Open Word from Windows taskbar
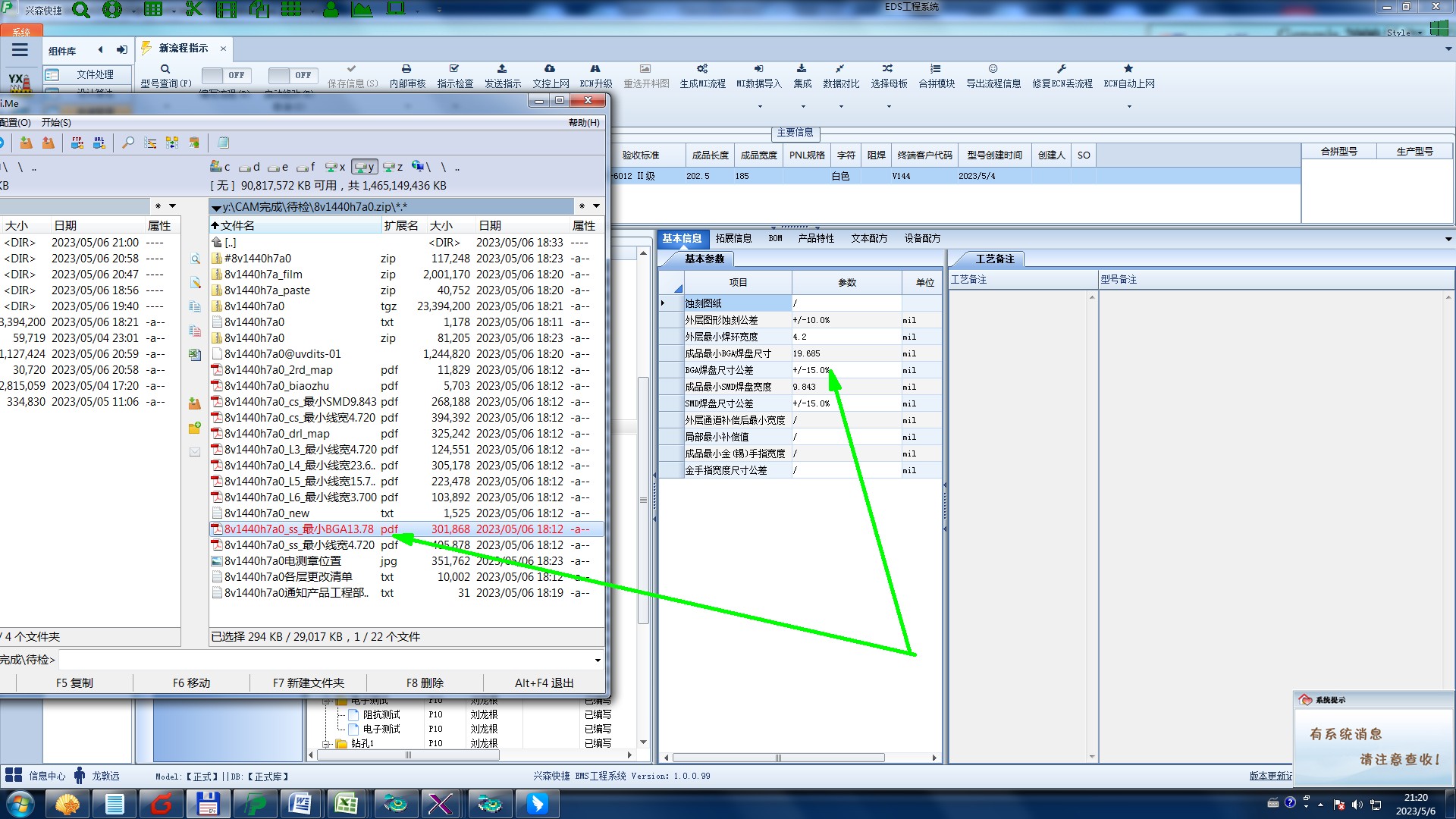Viewport: 1456px width, 819px height. [x=300, y=803]
